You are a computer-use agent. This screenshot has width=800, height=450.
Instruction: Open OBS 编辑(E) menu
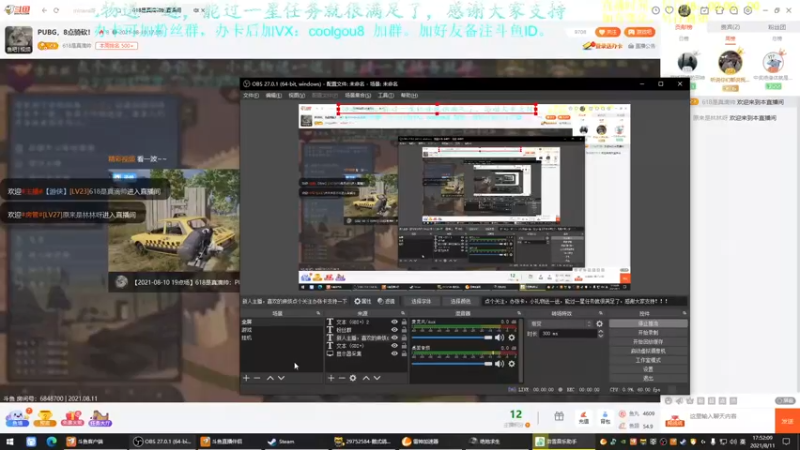tap(273, 95)
